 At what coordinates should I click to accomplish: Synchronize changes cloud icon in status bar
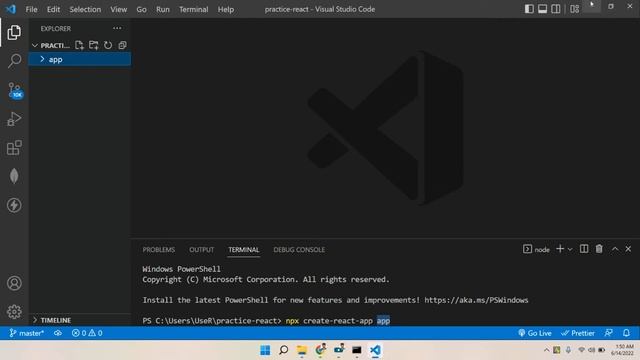pyautogui.click(x=58, y=333)
